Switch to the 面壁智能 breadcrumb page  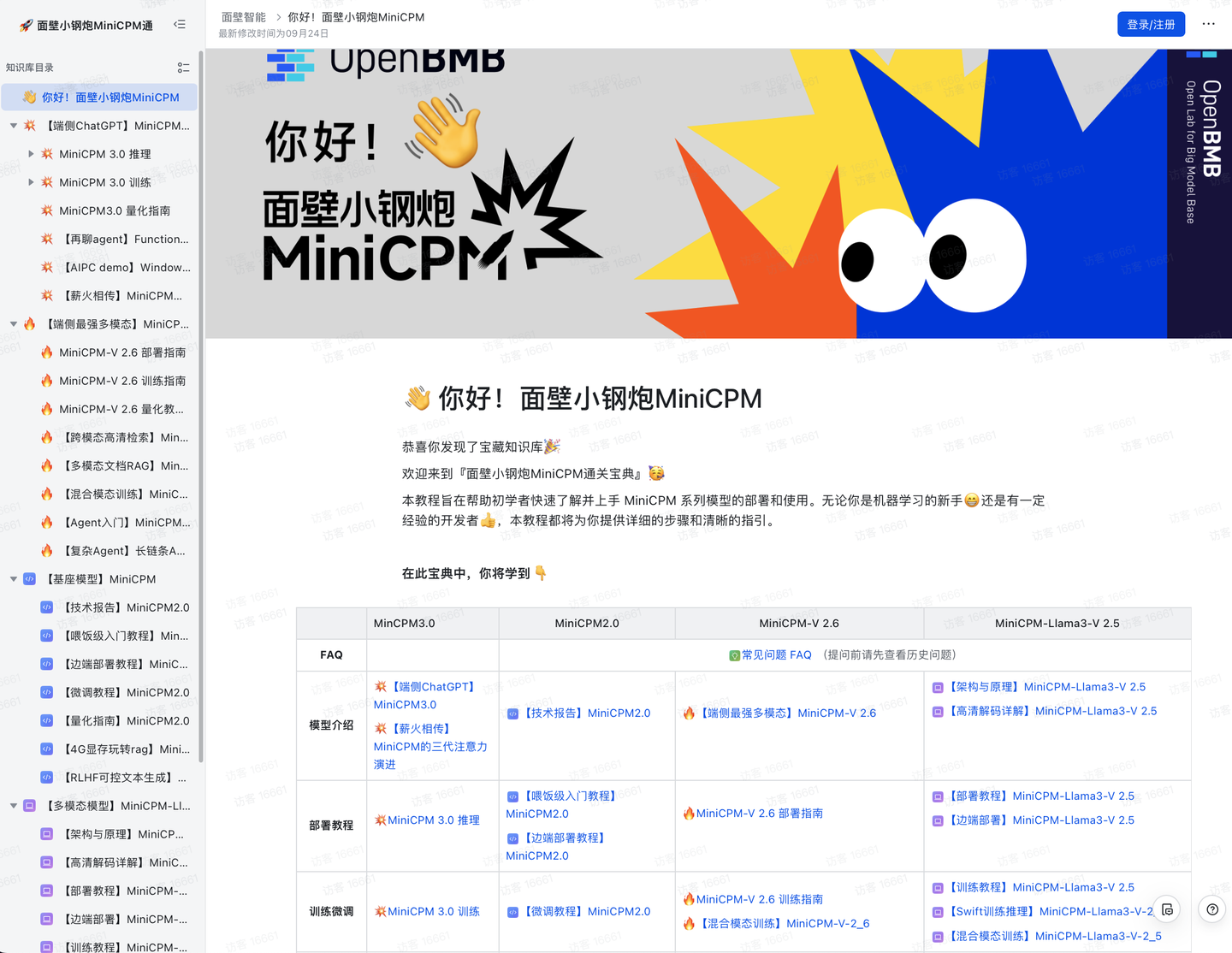point(243,16)
